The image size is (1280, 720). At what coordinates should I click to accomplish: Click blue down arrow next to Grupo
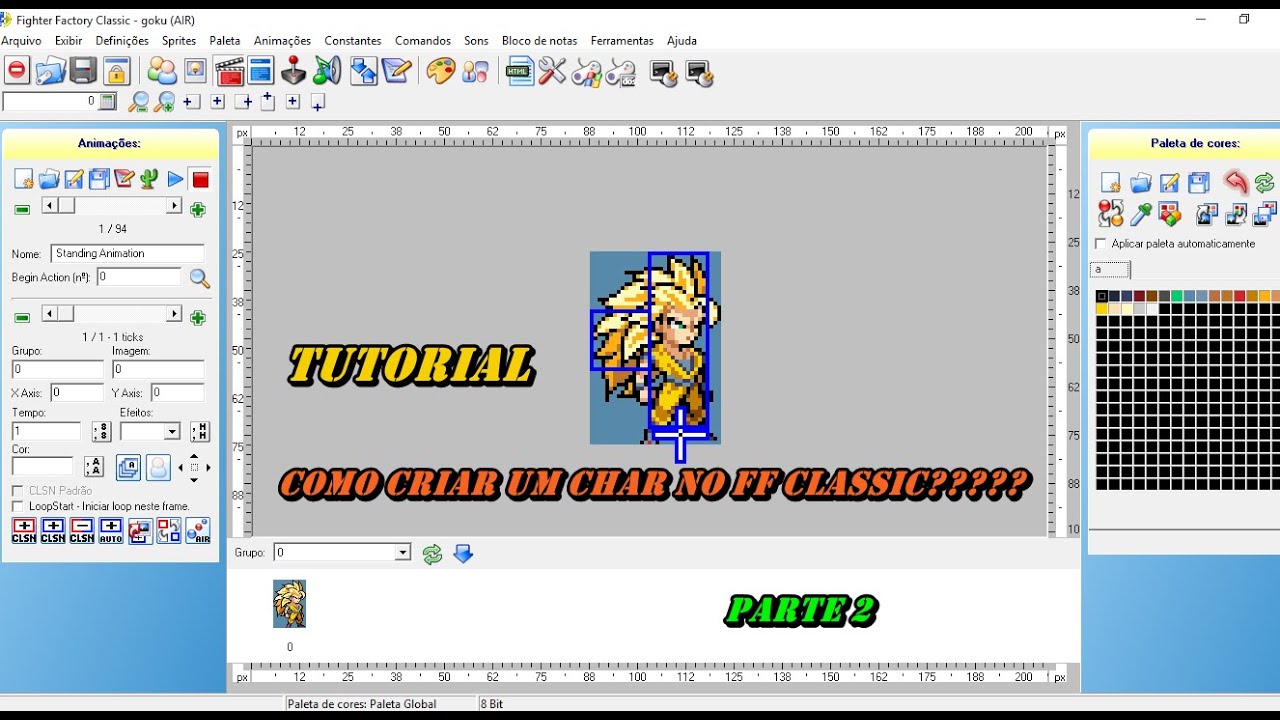462,553
